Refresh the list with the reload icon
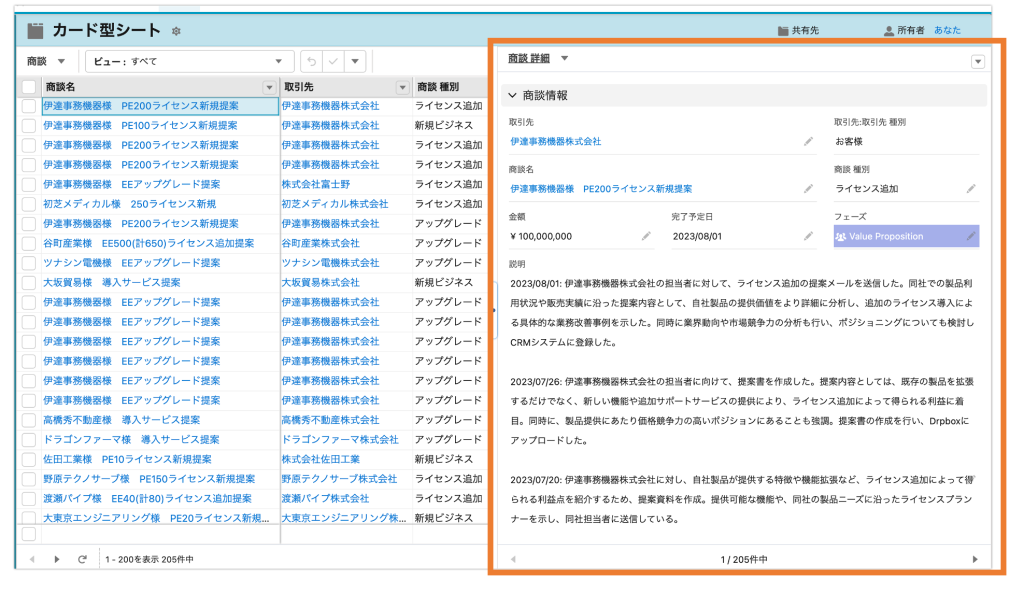This screenshot has width=1024, height=593. point(82,559)
